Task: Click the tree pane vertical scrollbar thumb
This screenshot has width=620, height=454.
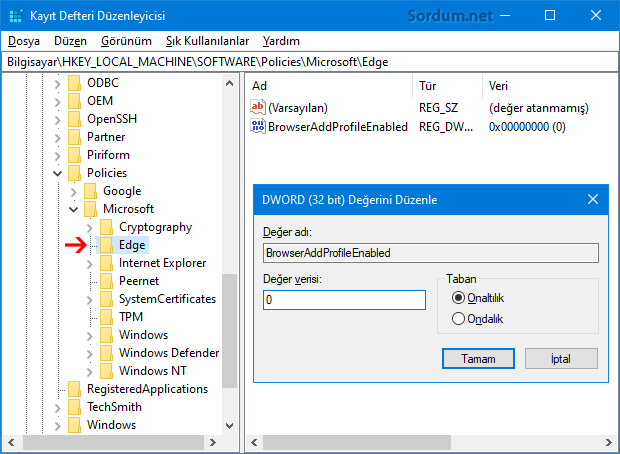Action: click(x=229, y=331)
